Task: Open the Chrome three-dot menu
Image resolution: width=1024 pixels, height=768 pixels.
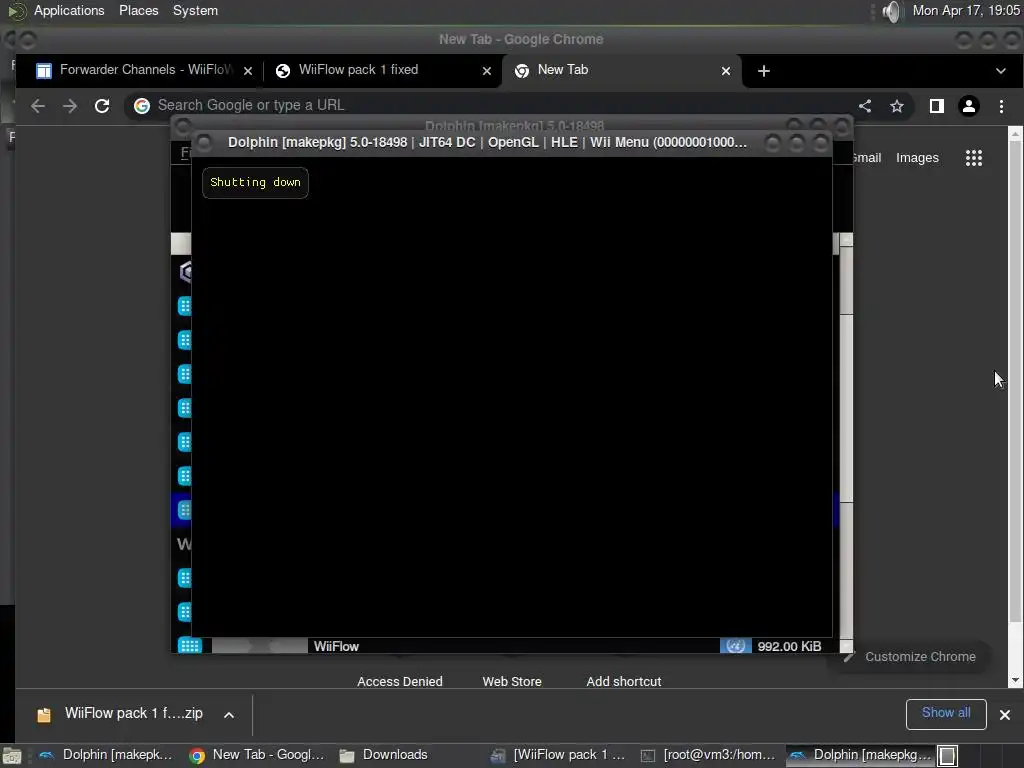Action: click(x=1001, y=106)
